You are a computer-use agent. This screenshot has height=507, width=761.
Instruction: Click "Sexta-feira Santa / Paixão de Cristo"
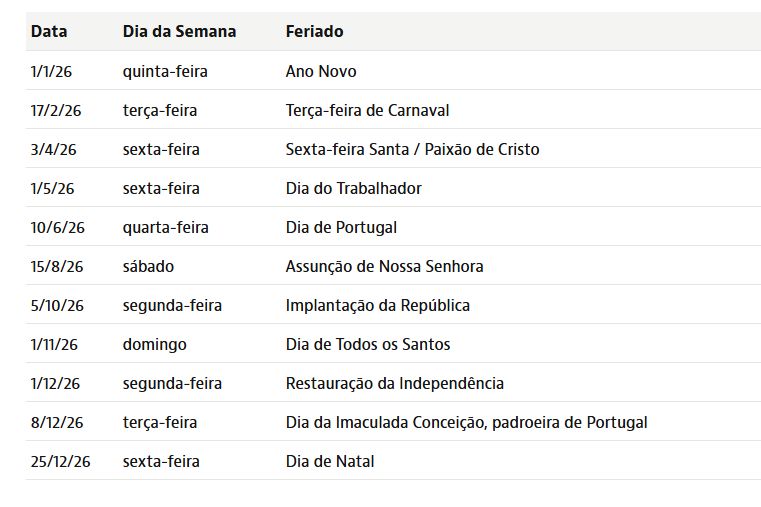412,149
